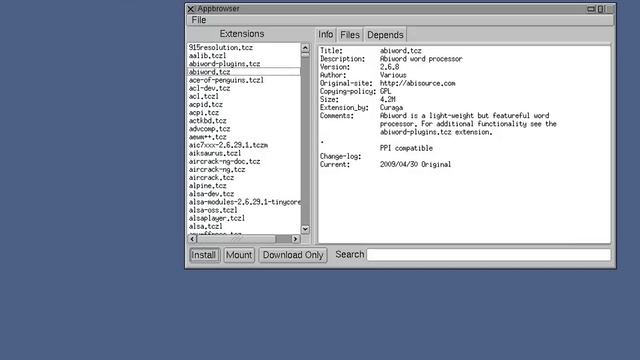Click the http://abisource.com original-site text

pos(417,83)
